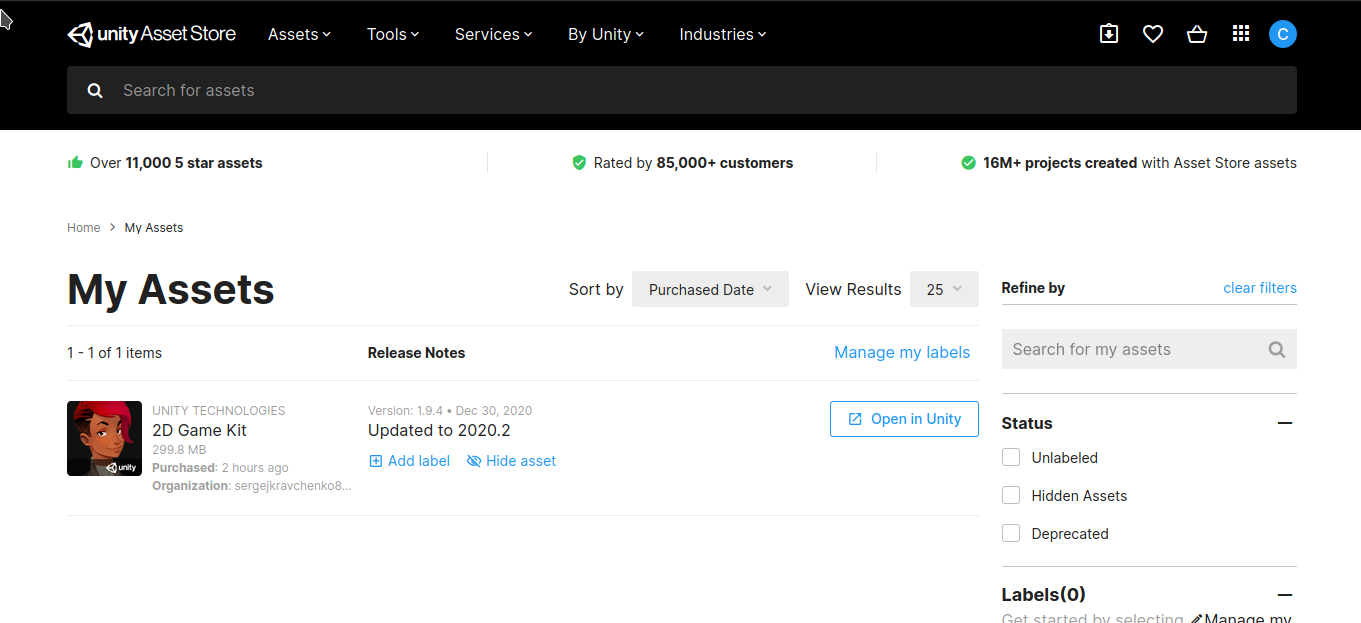Check the Deprecated filter
This screenshot has height=623, width=1361.
[1011, 533]
